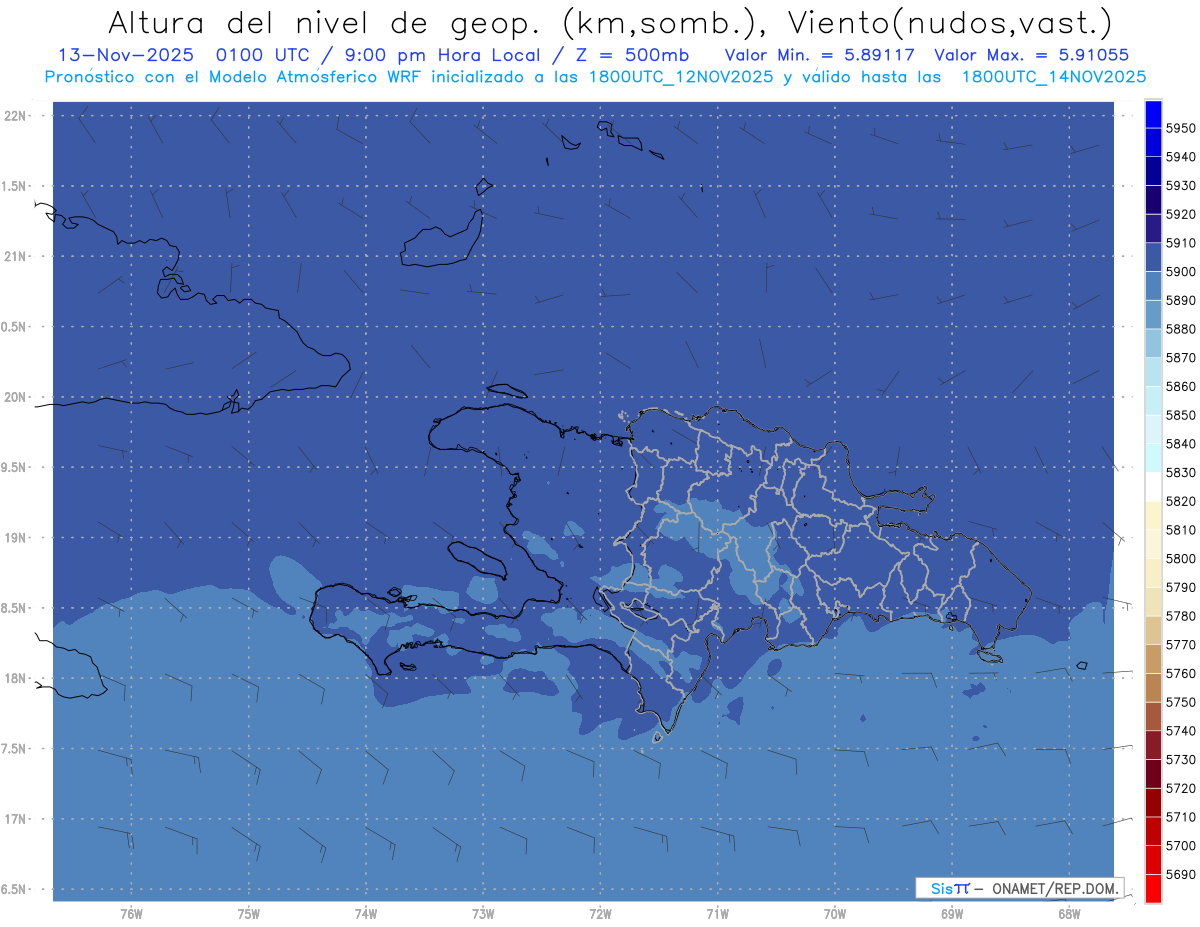Click Gonâve Island west of Haiti

click(476, 559)
